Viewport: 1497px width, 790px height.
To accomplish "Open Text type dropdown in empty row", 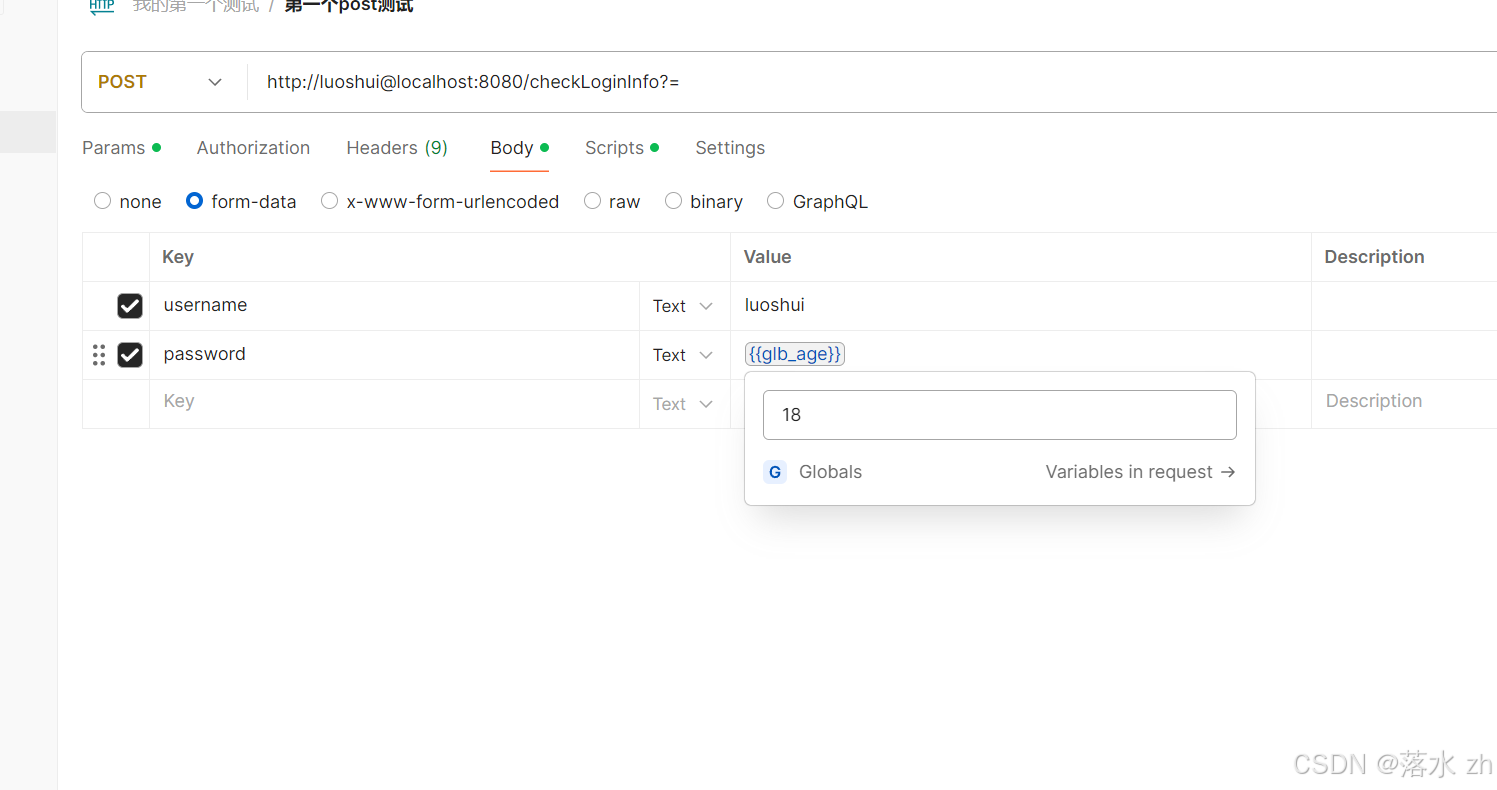I will tap(683, 404).
